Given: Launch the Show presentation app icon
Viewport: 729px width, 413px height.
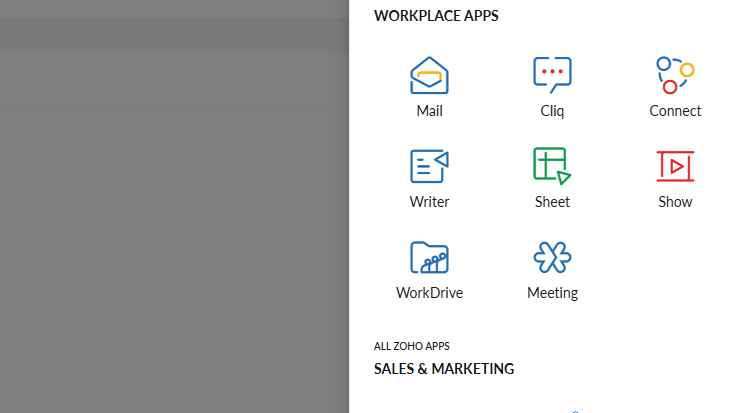Looking at the screenshot, I should (675, 166).
